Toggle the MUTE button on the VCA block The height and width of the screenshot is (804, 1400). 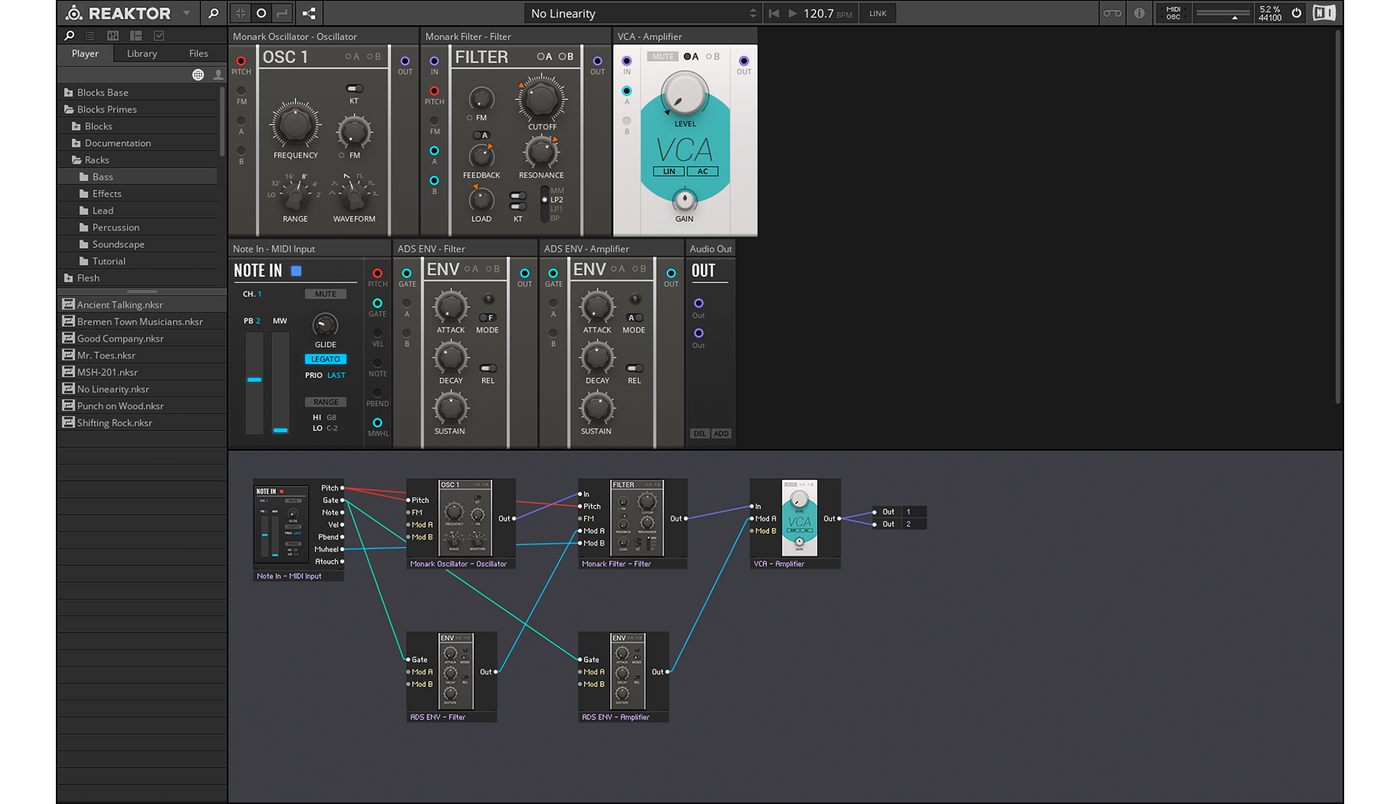point(663,57)
